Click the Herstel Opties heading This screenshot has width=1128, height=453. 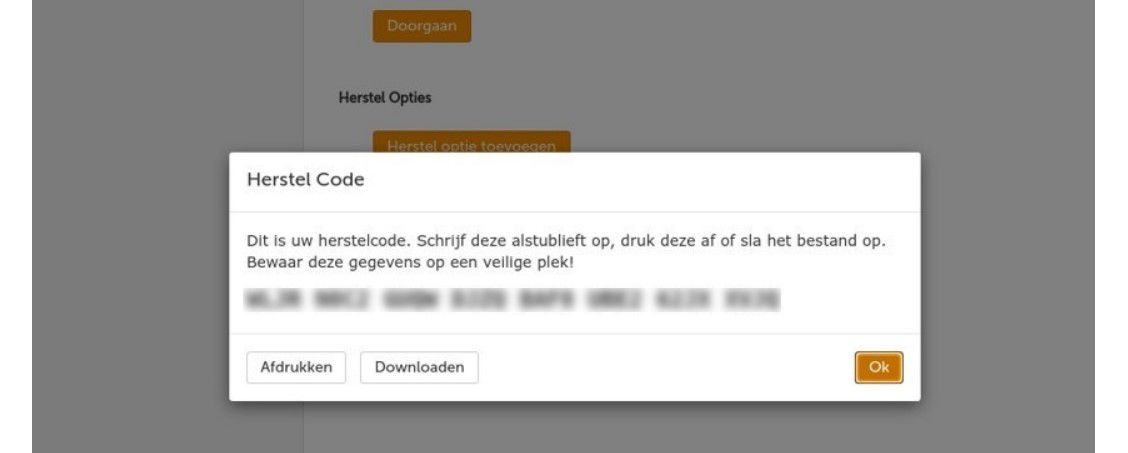[x=385, y=97]
